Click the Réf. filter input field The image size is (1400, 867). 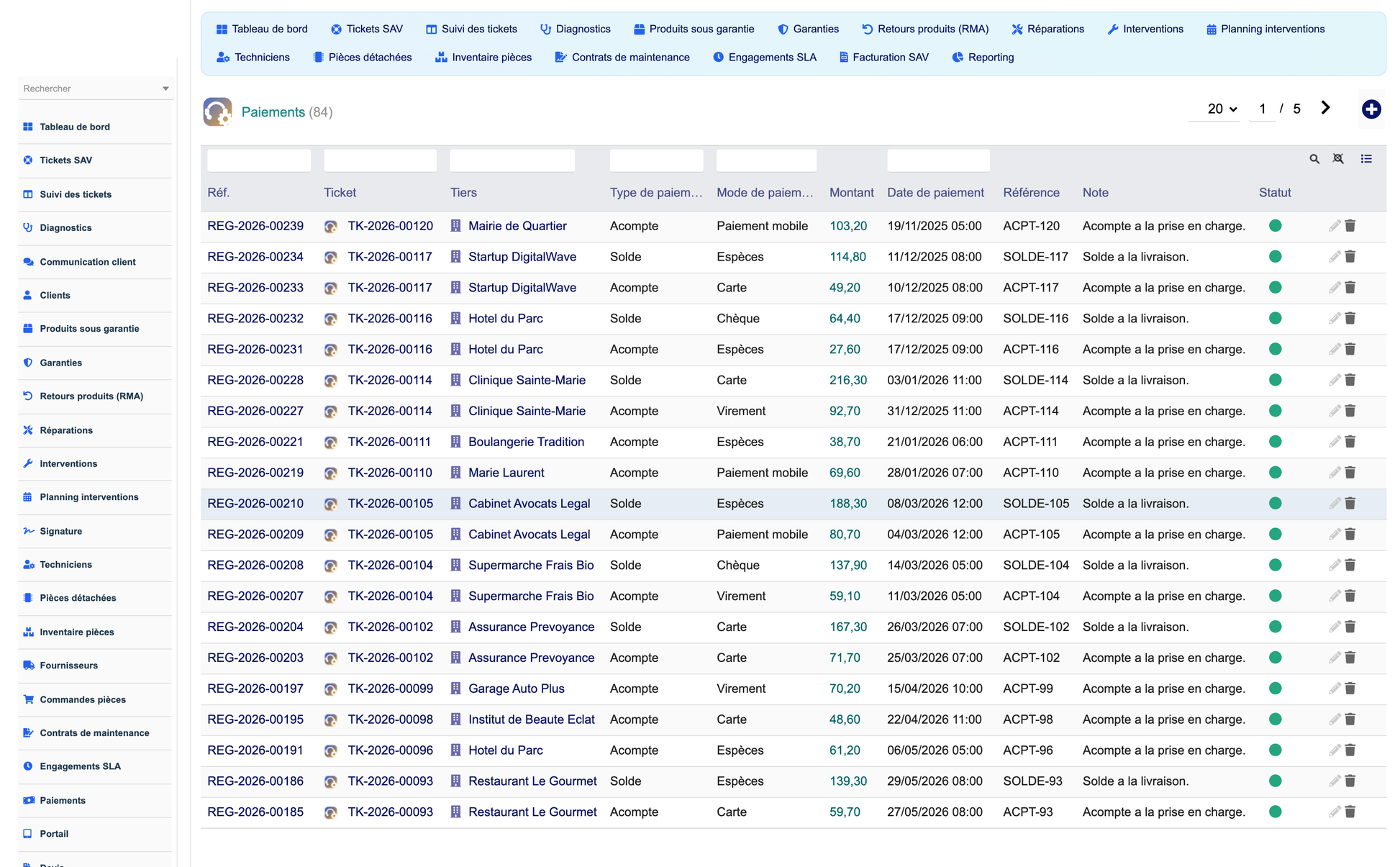pos(259,160)
